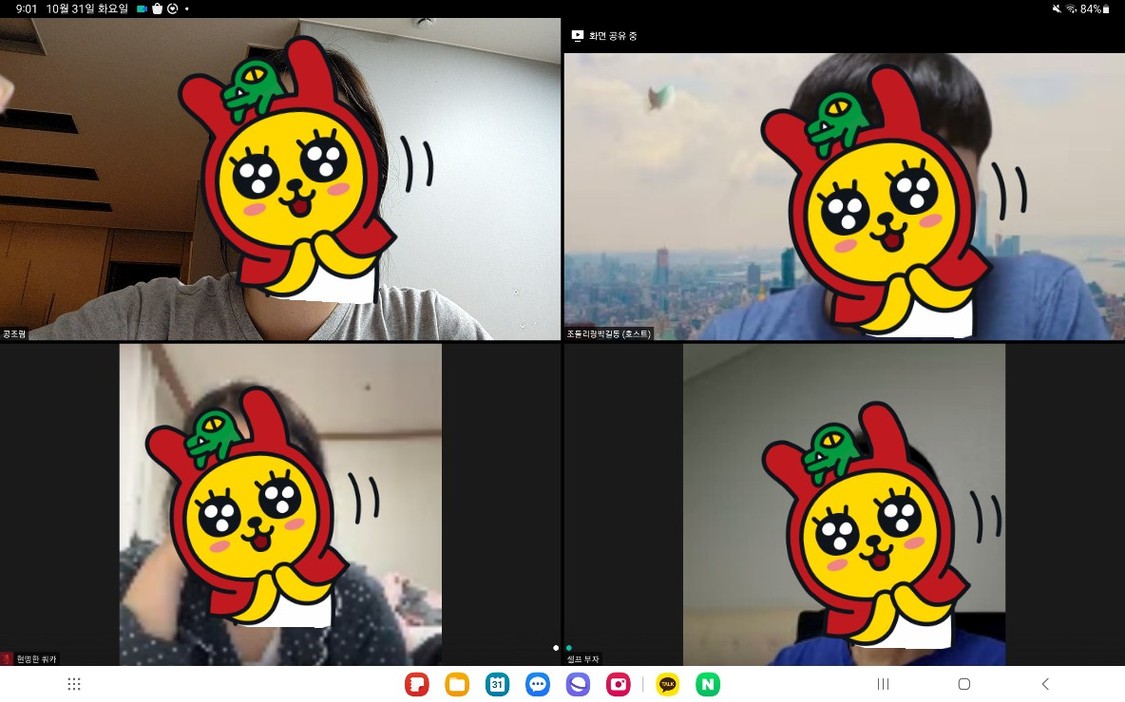The width and height of the screenshot is (1125, 702).
Task: Open the Messages app in the taskbar
Action: click(x=537, y=684)
